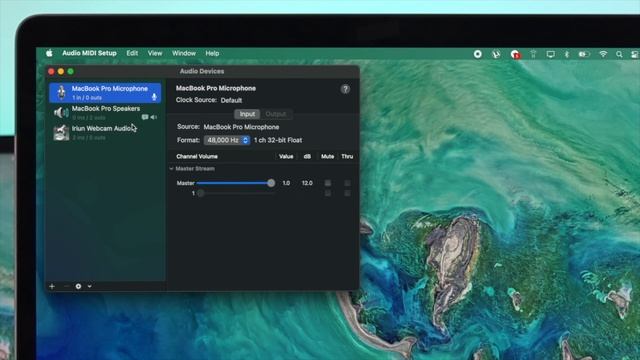Toggle Thru checkbox for the Master channel
This screenshot has width=640, height=360.
point(347,183)
